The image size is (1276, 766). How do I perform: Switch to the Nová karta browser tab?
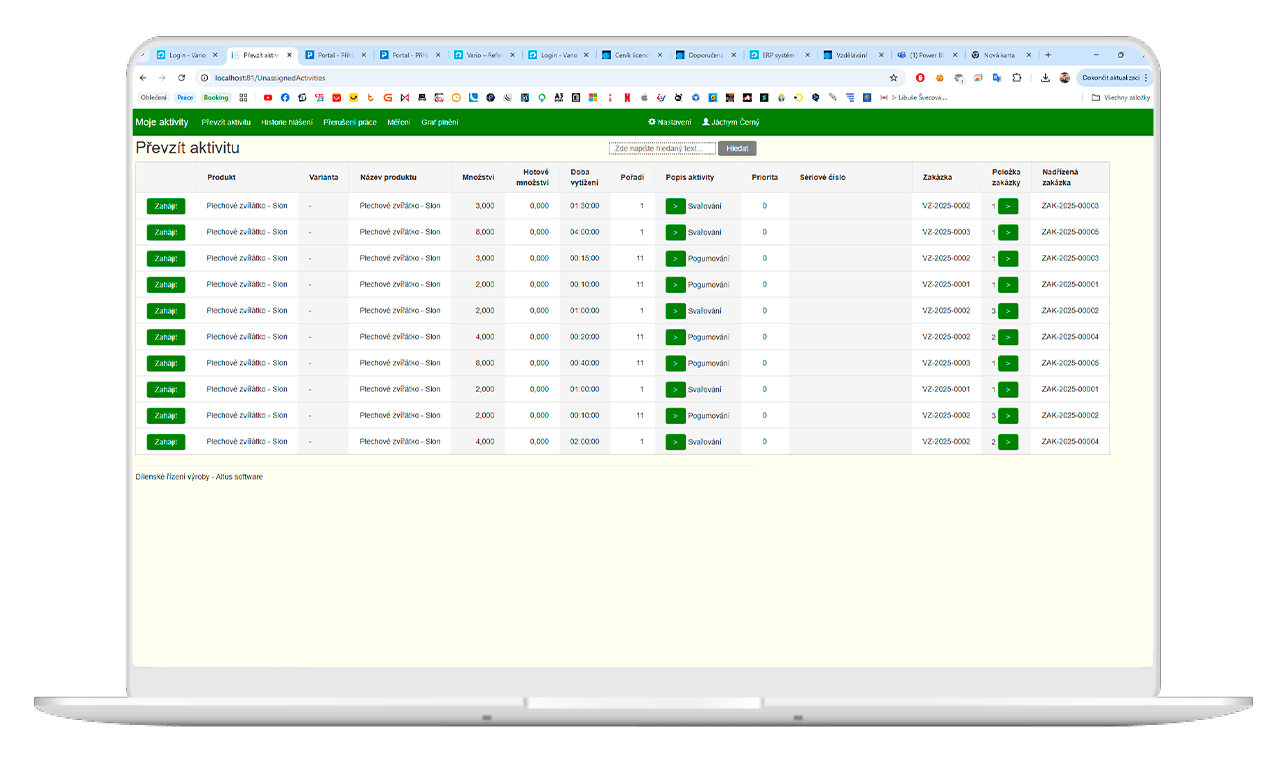coord(1002,55)
